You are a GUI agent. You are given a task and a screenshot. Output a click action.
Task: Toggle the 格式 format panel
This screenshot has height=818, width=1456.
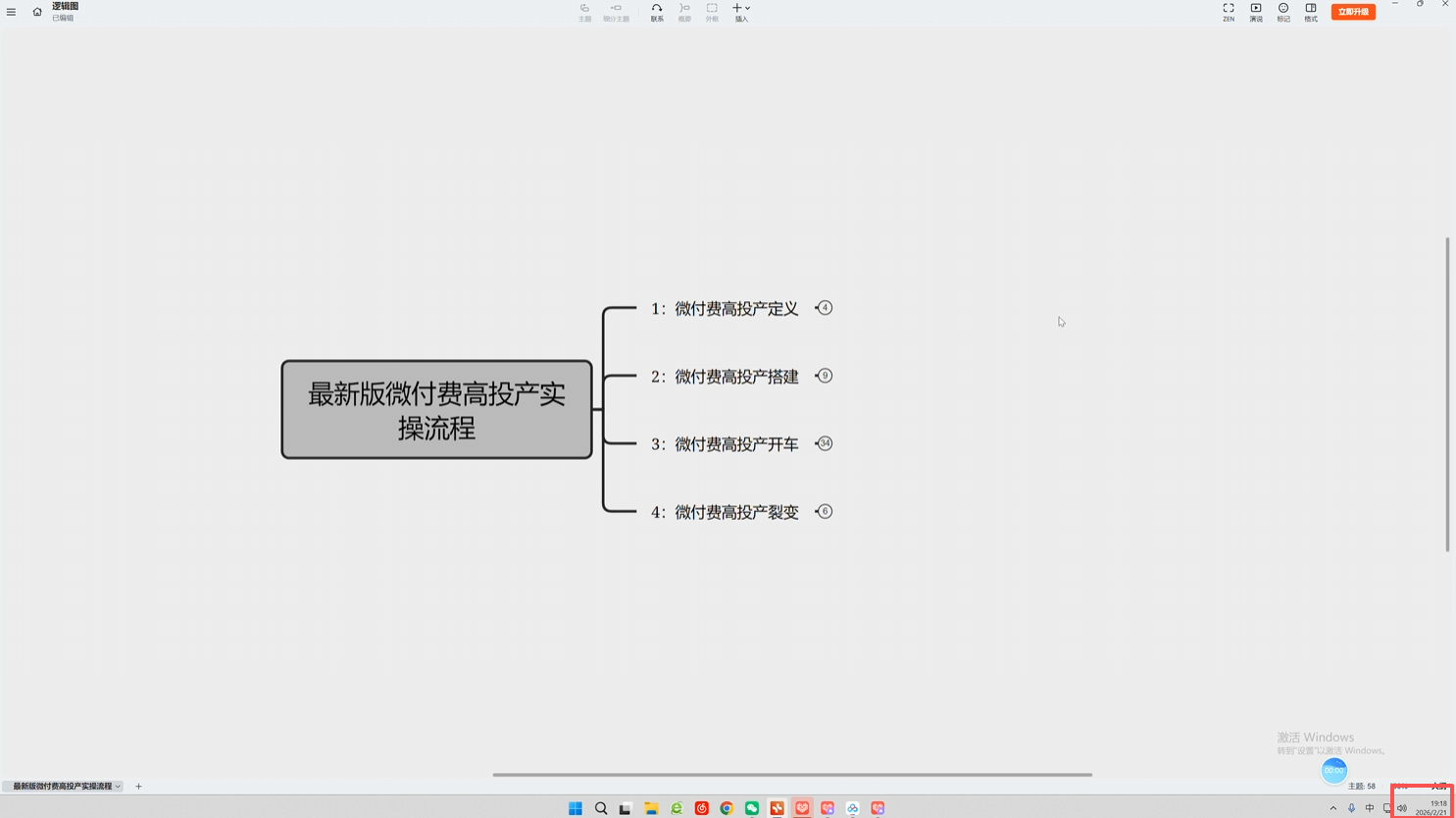click(1310, 12)
